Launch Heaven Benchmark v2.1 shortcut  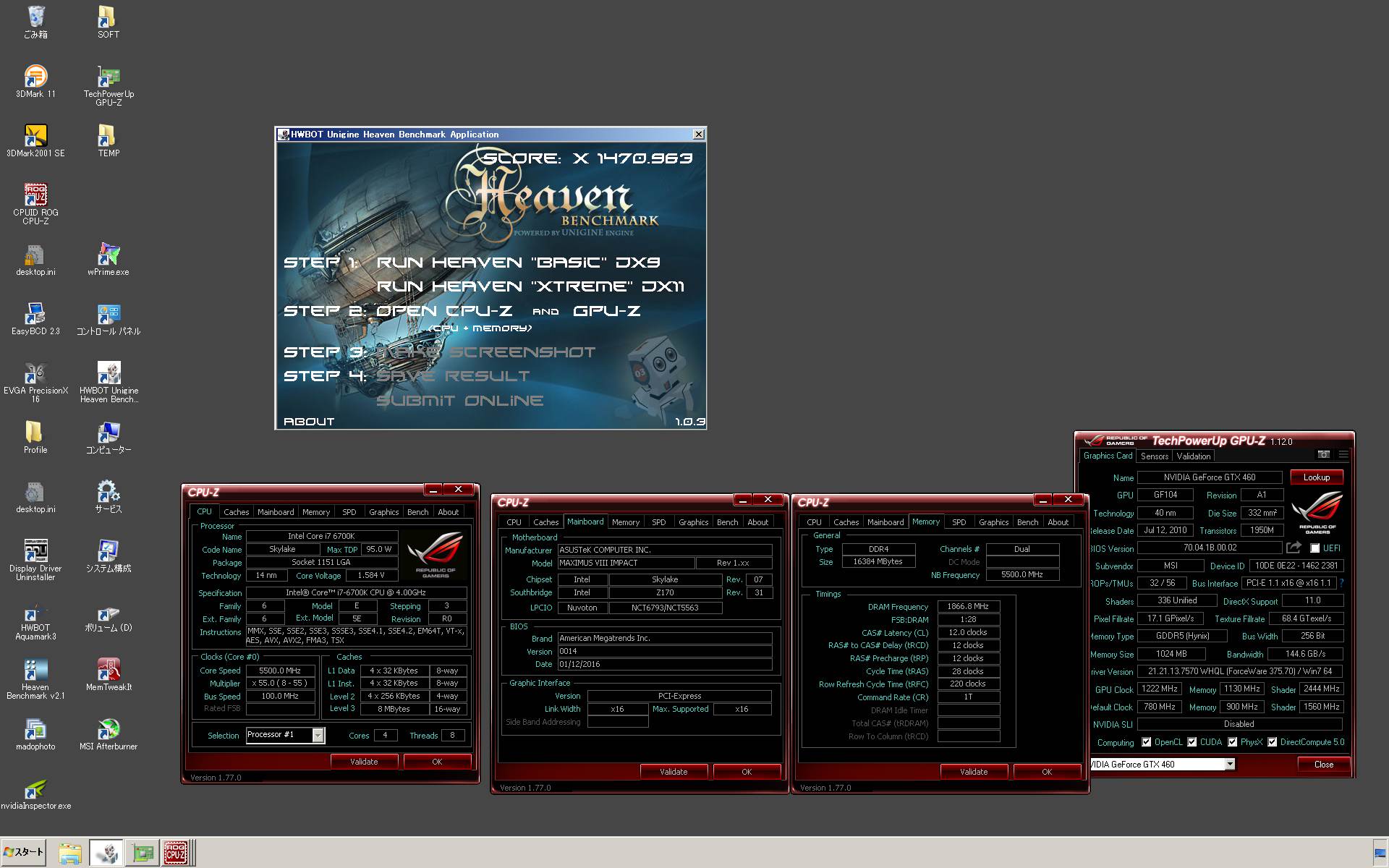[x=35, y=679]
